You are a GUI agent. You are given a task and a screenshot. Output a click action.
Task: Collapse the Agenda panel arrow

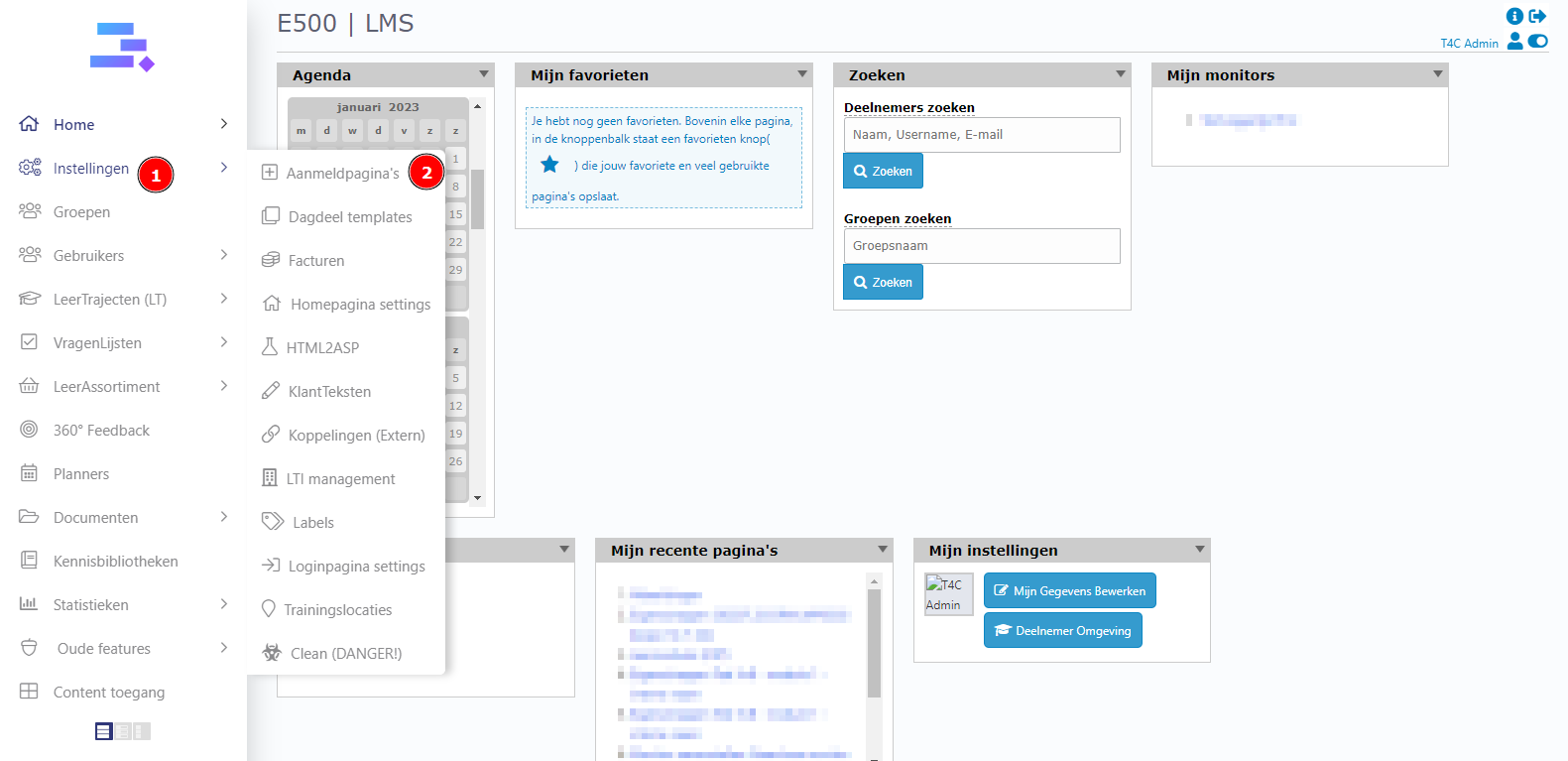pyautogui.click(x=484, y=74)
